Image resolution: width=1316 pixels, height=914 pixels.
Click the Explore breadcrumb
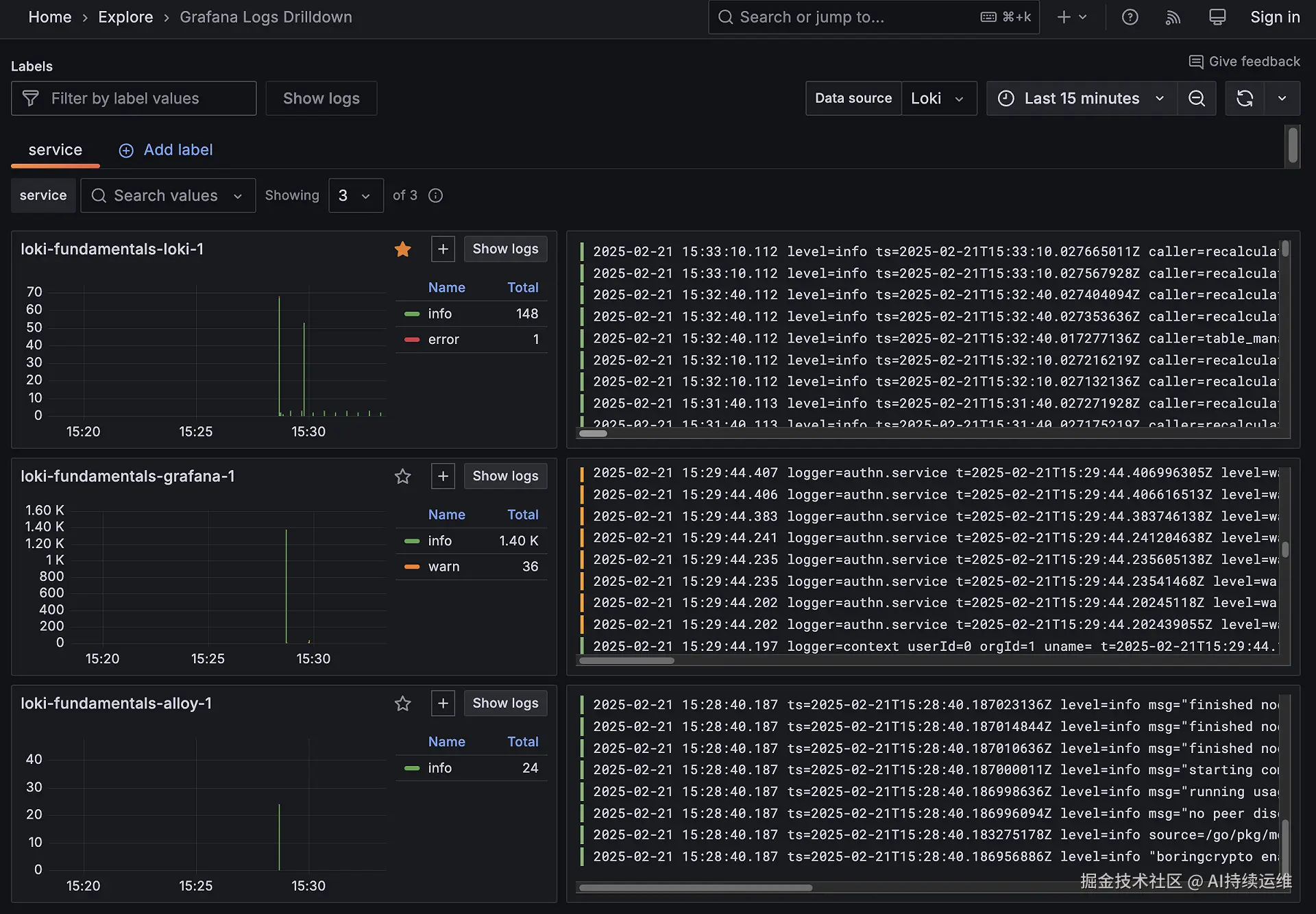125,17
